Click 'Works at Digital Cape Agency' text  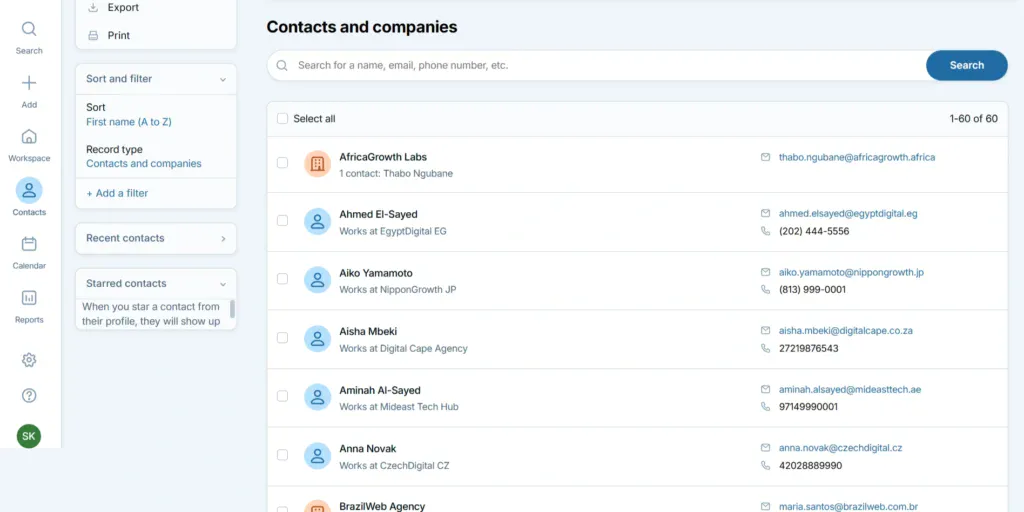pyautogui.click(x=403, y=348)
